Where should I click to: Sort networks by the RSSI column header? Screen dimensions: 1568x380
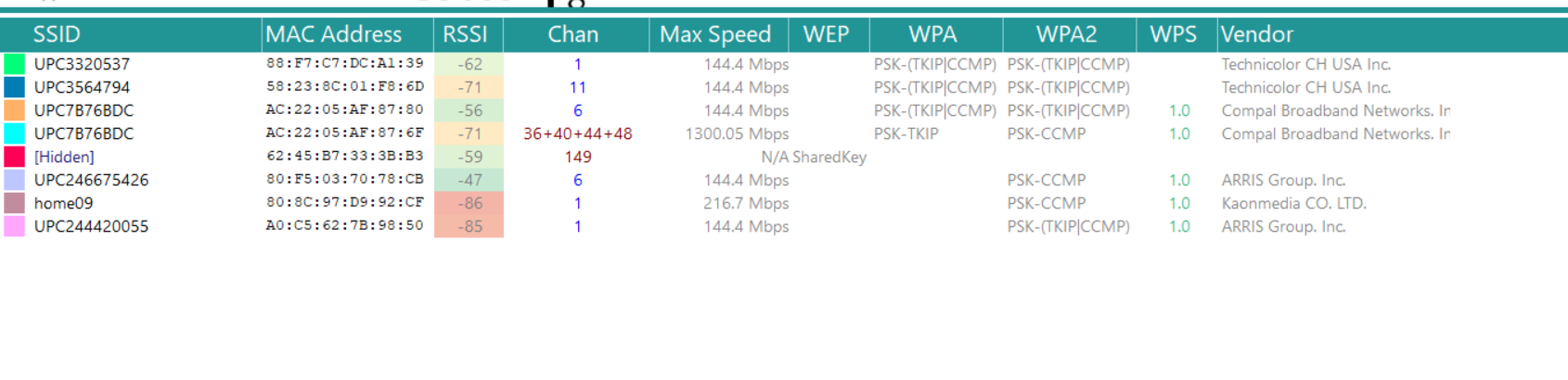click(x=465, y=34)
